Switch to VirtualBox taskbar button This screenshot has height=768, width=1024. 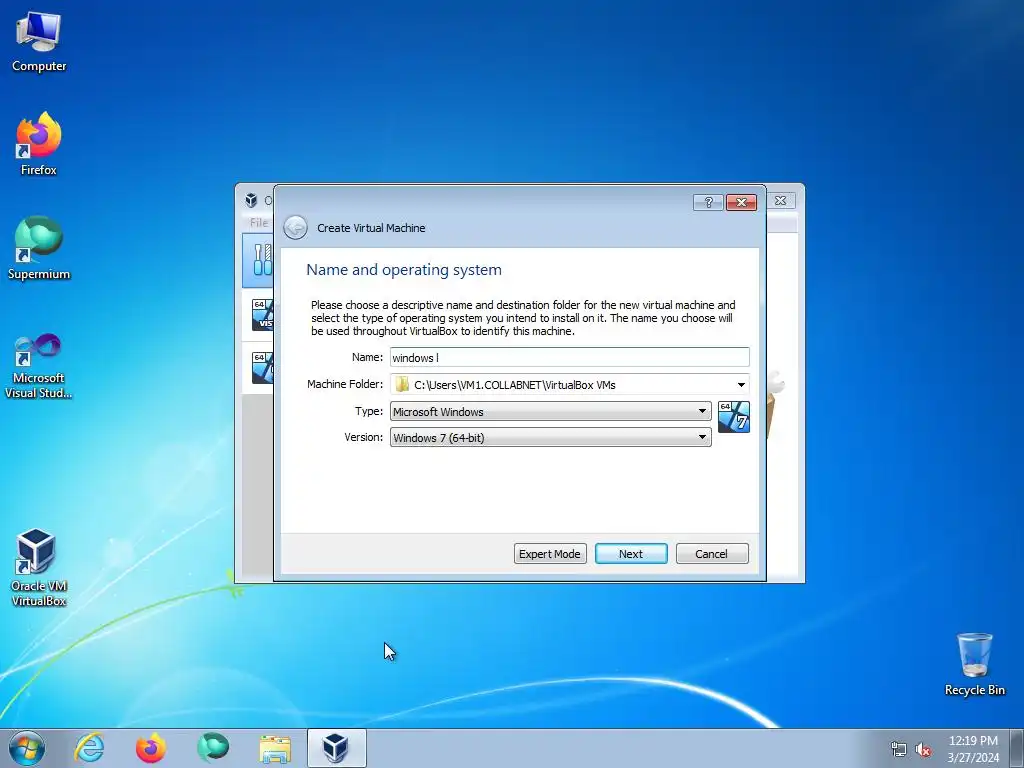pyautogui.click(x=336, y=748)
